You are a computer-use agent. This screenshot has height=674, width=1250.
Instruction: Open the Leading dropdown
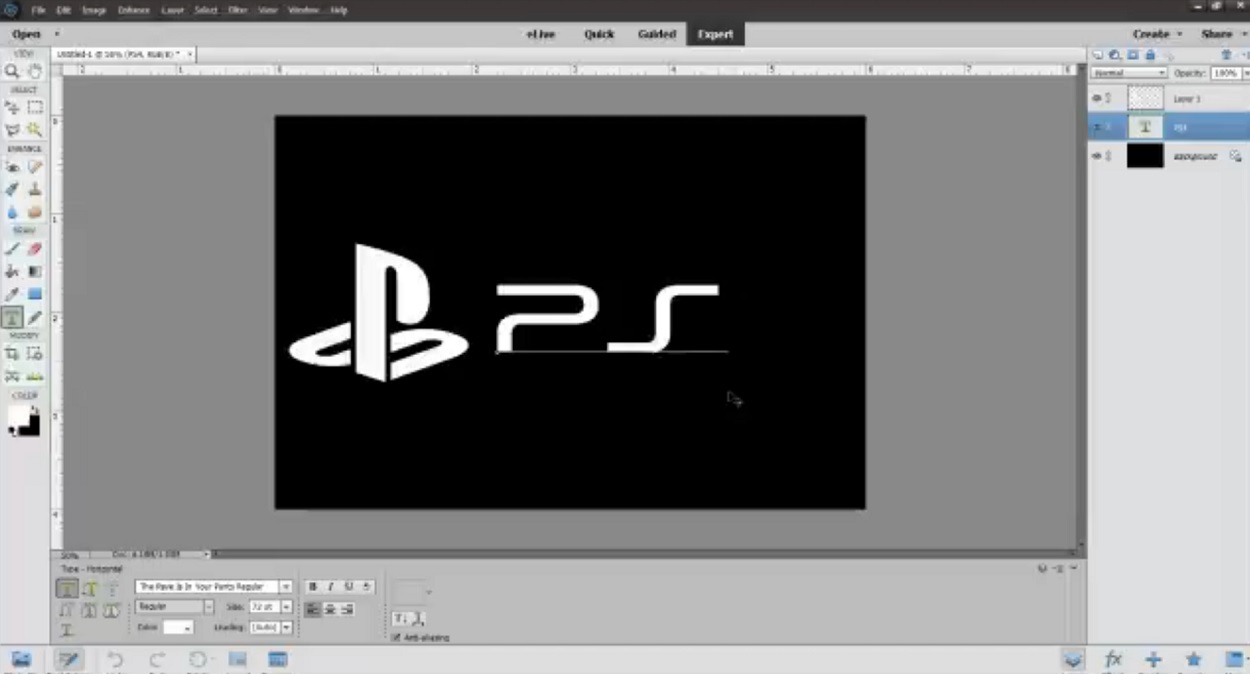point(287,627)
